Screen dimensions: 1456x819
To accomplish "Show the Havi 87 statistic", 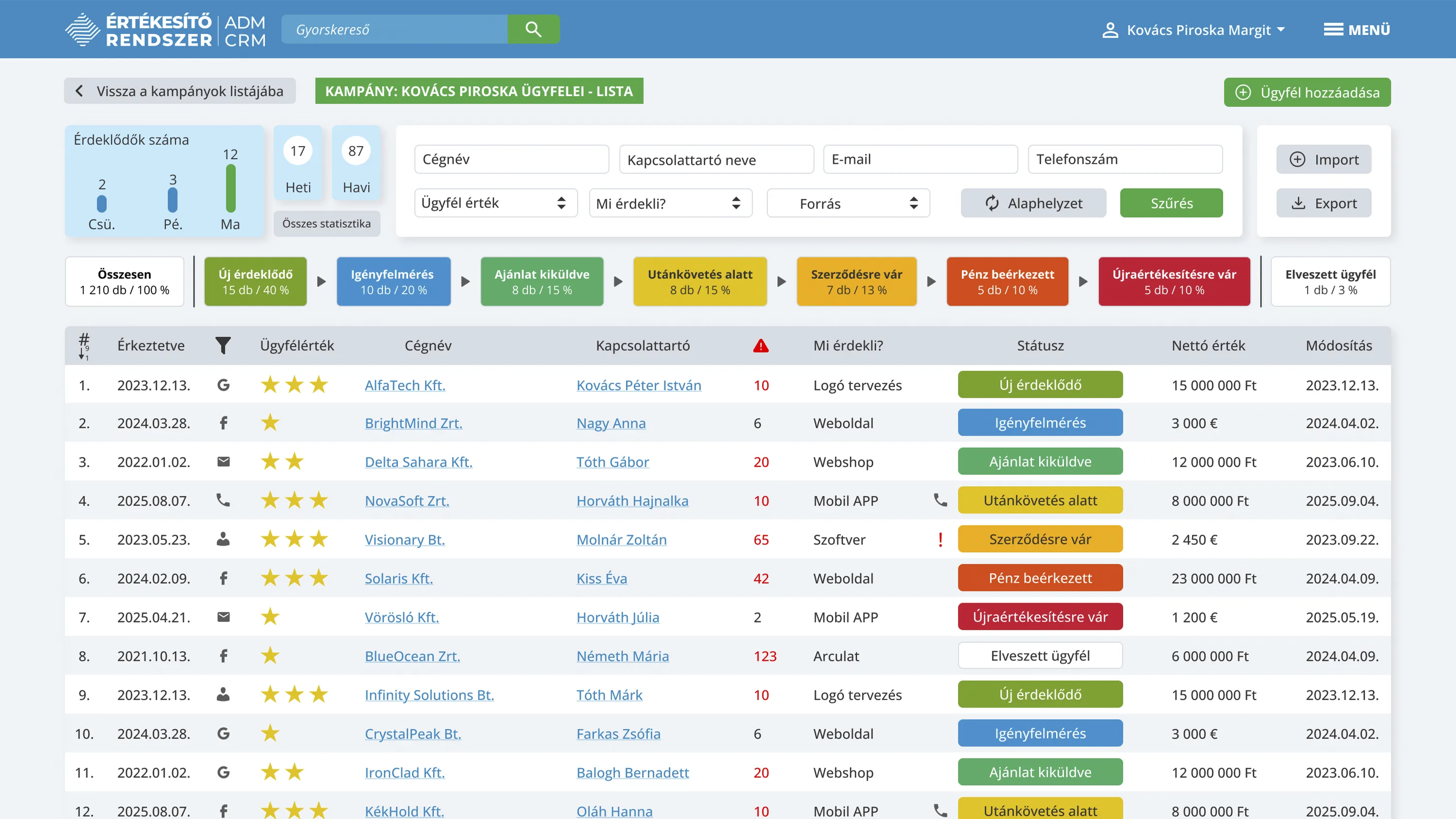I will [x=356, y=164].
